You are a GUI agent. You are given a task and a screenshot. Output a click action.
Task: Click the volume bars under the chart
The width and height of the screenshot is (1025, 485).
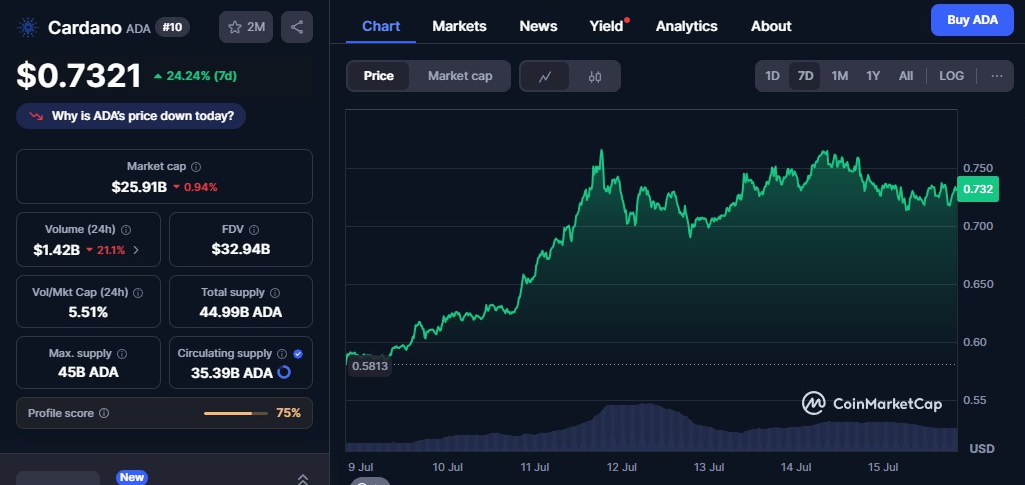[651, 428]
